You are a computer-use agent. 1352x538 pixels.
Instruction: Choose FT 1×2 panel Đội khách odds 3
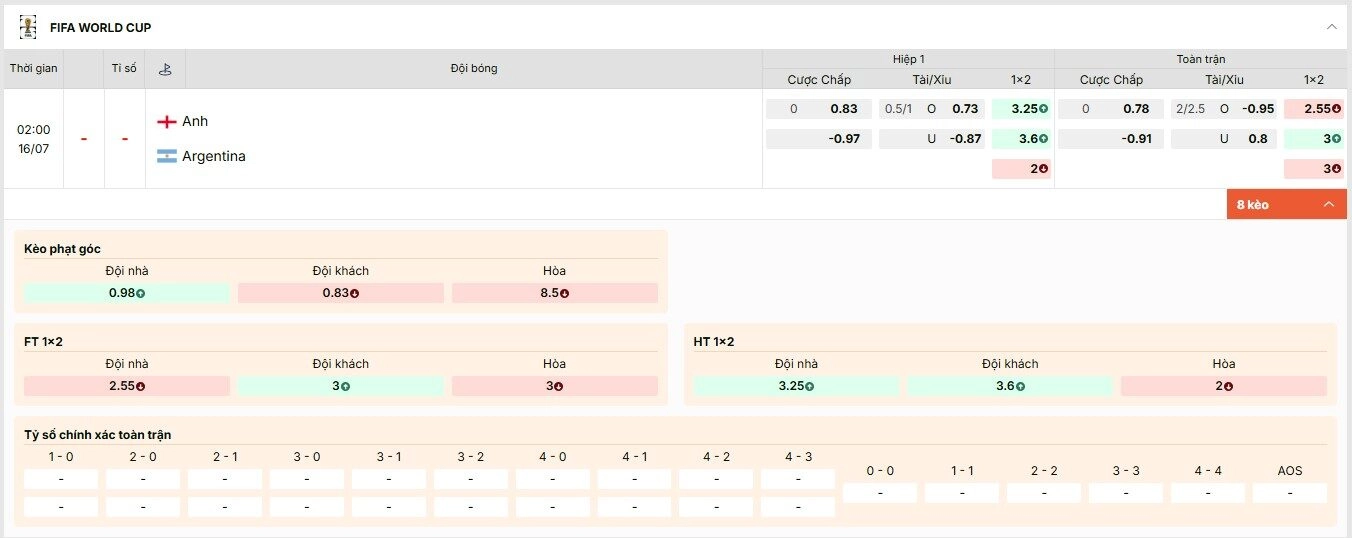point(341,386)
